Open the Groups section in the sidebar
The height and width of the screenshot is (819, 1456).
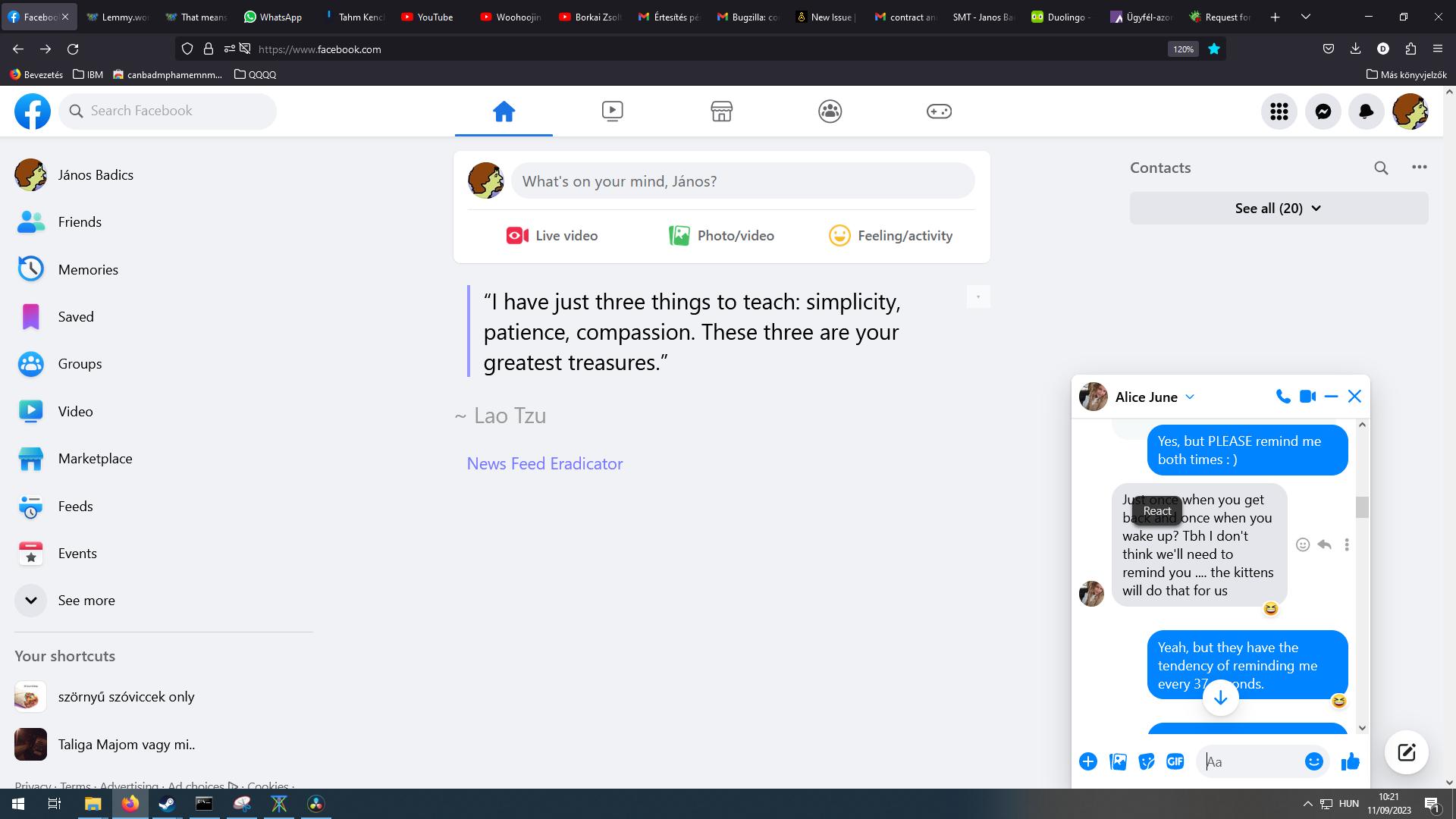pos(79,363)
